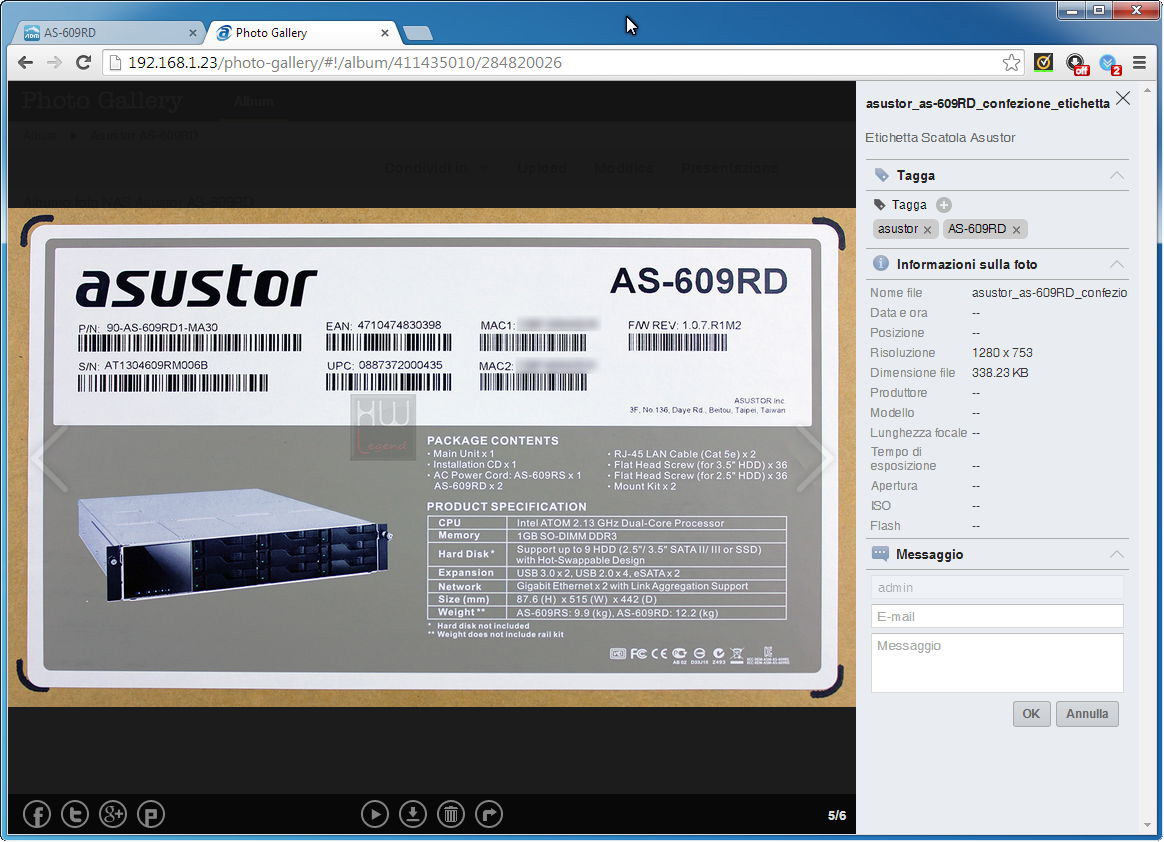The width and height of the screenshot is (1164, 842).
Task: Pin the photo on Pinterest
Action: pos(151,815)
